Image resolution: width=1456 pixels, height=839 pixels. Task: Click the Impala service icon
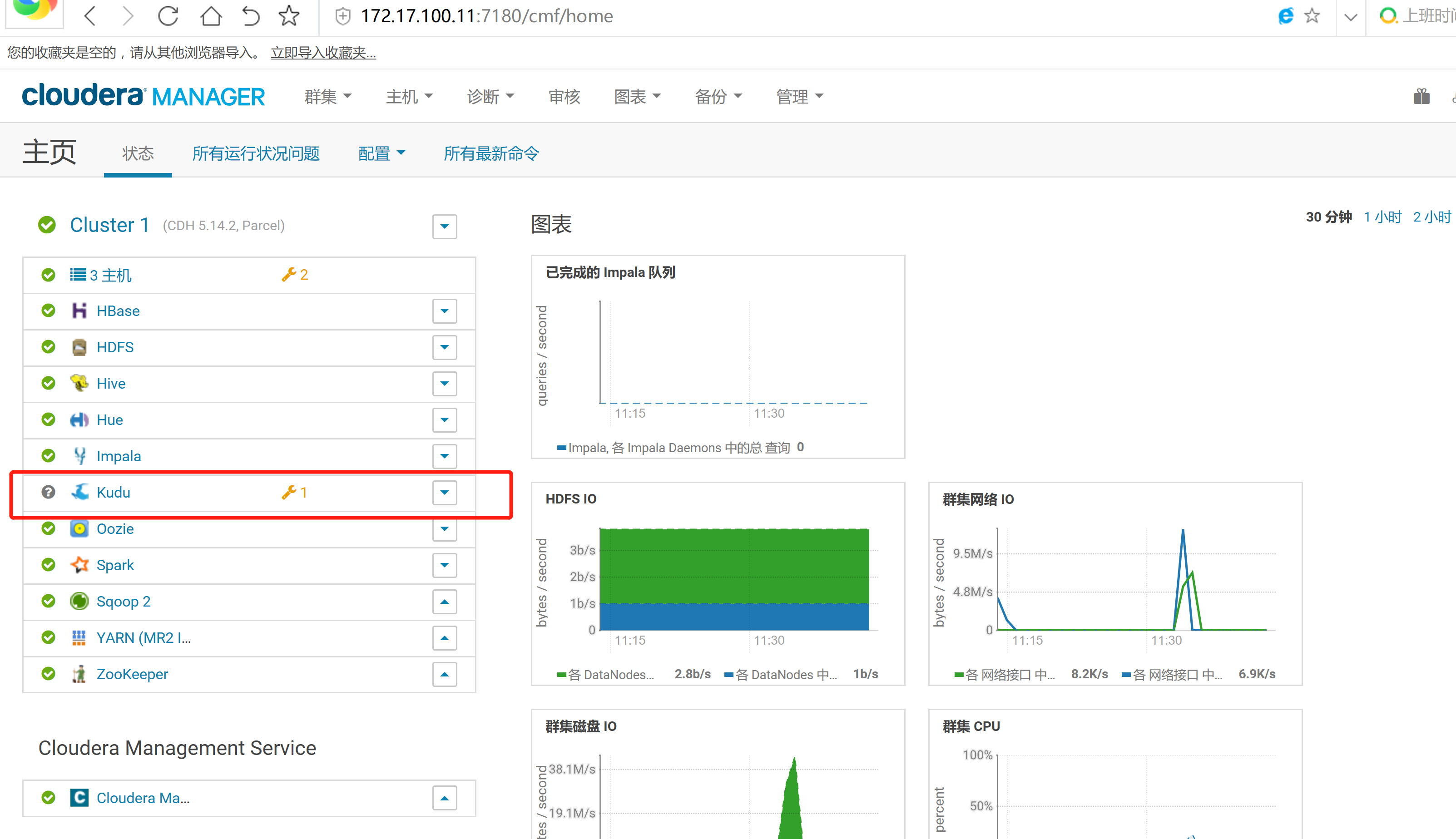click(79, 456)
